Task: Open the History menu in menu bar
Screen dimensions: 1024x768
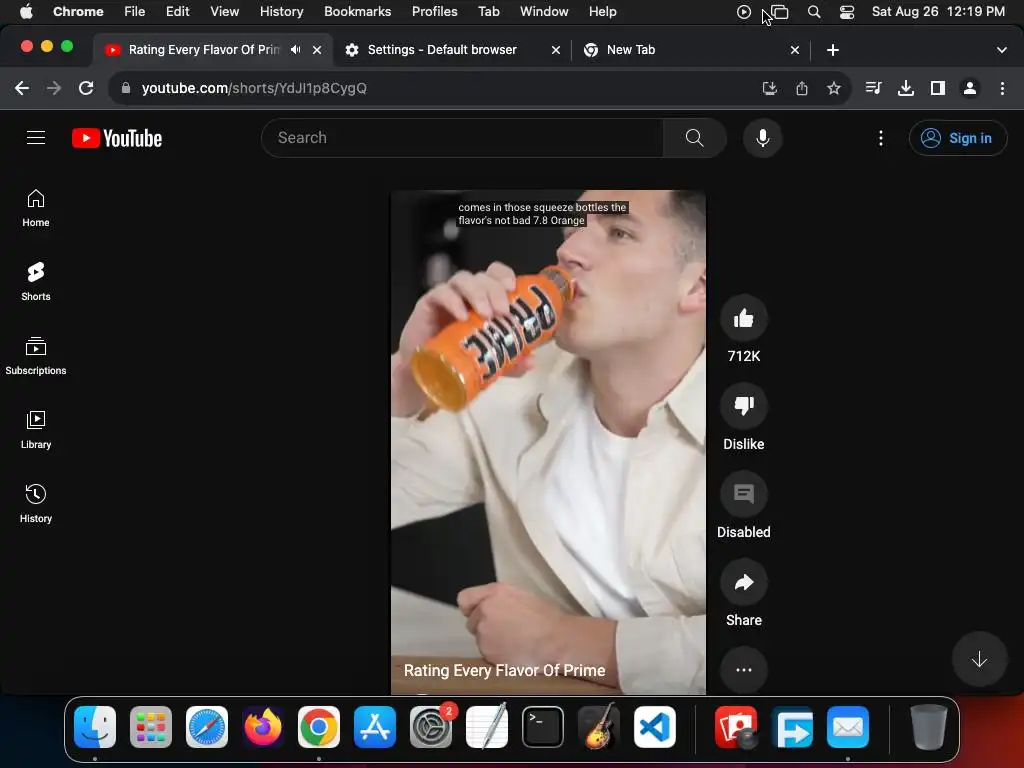Action: 281,12
